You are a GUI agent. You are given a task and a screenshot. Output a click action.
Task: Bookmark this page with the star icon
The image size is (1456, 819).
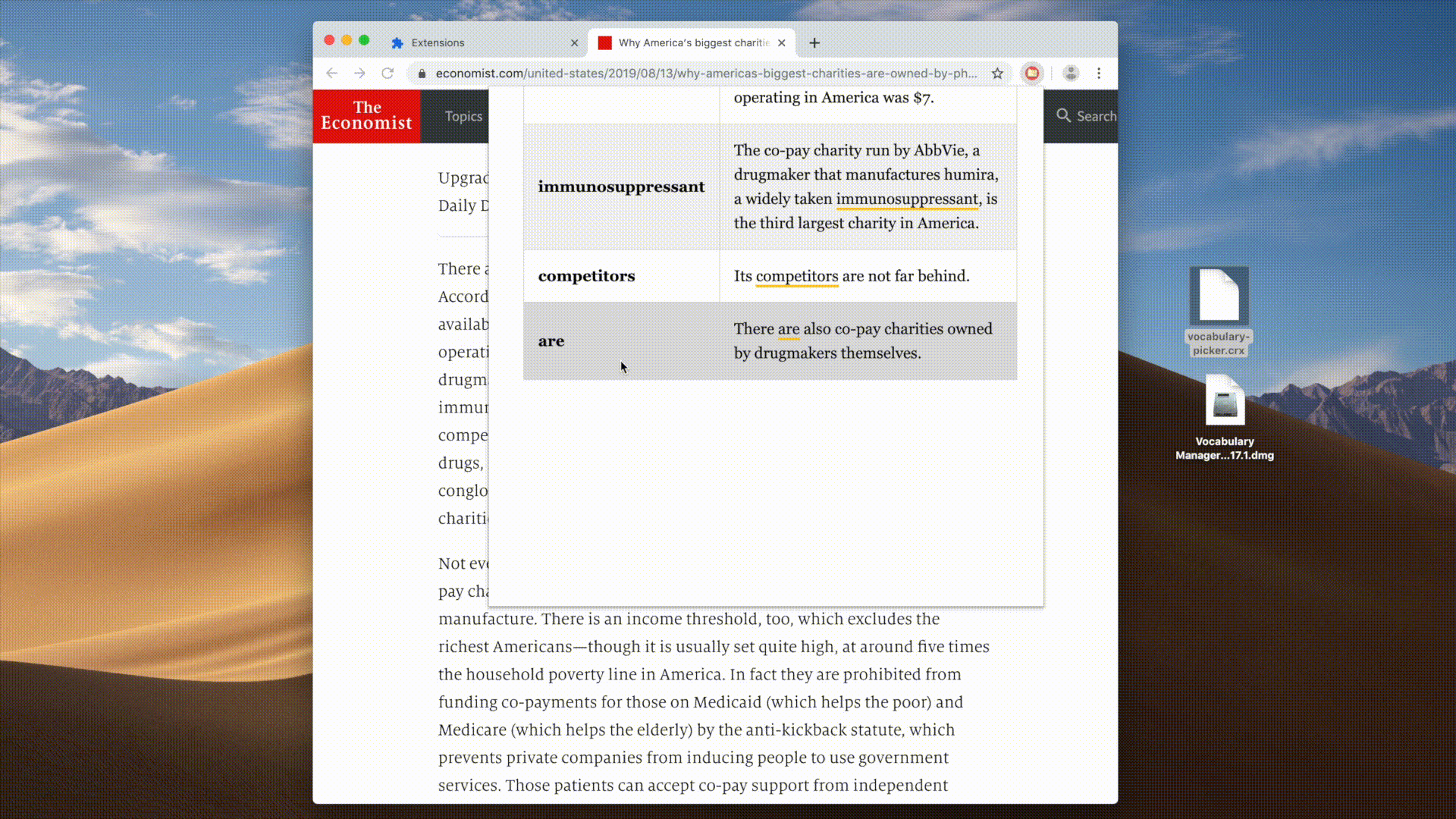point(997,74)
